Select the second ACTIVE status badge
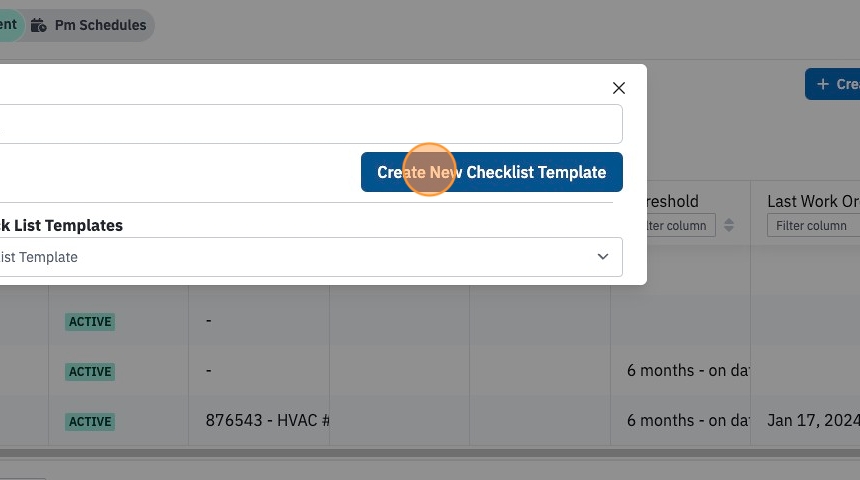Screen dimensions: 860x480 [x=90, y=371]
